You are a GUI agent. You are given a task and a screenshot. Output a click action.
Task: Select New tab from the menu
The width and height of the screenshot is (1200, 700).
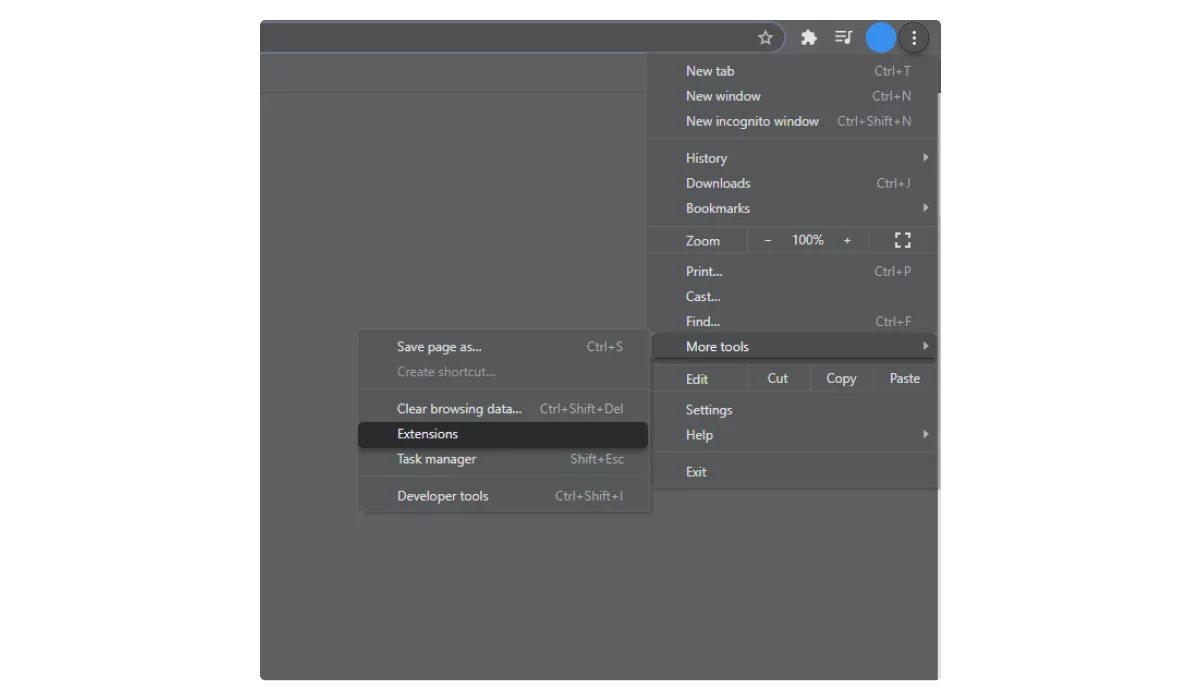point(794,71)
